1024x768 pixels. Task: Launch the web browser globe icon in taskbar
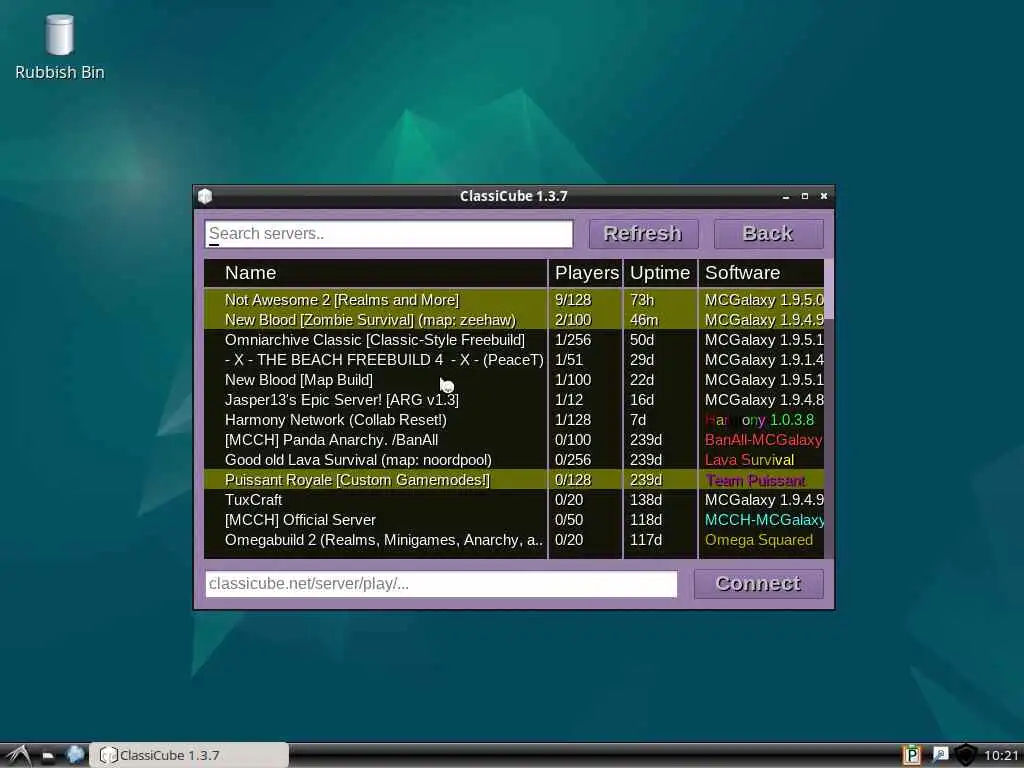click(75, 754)
